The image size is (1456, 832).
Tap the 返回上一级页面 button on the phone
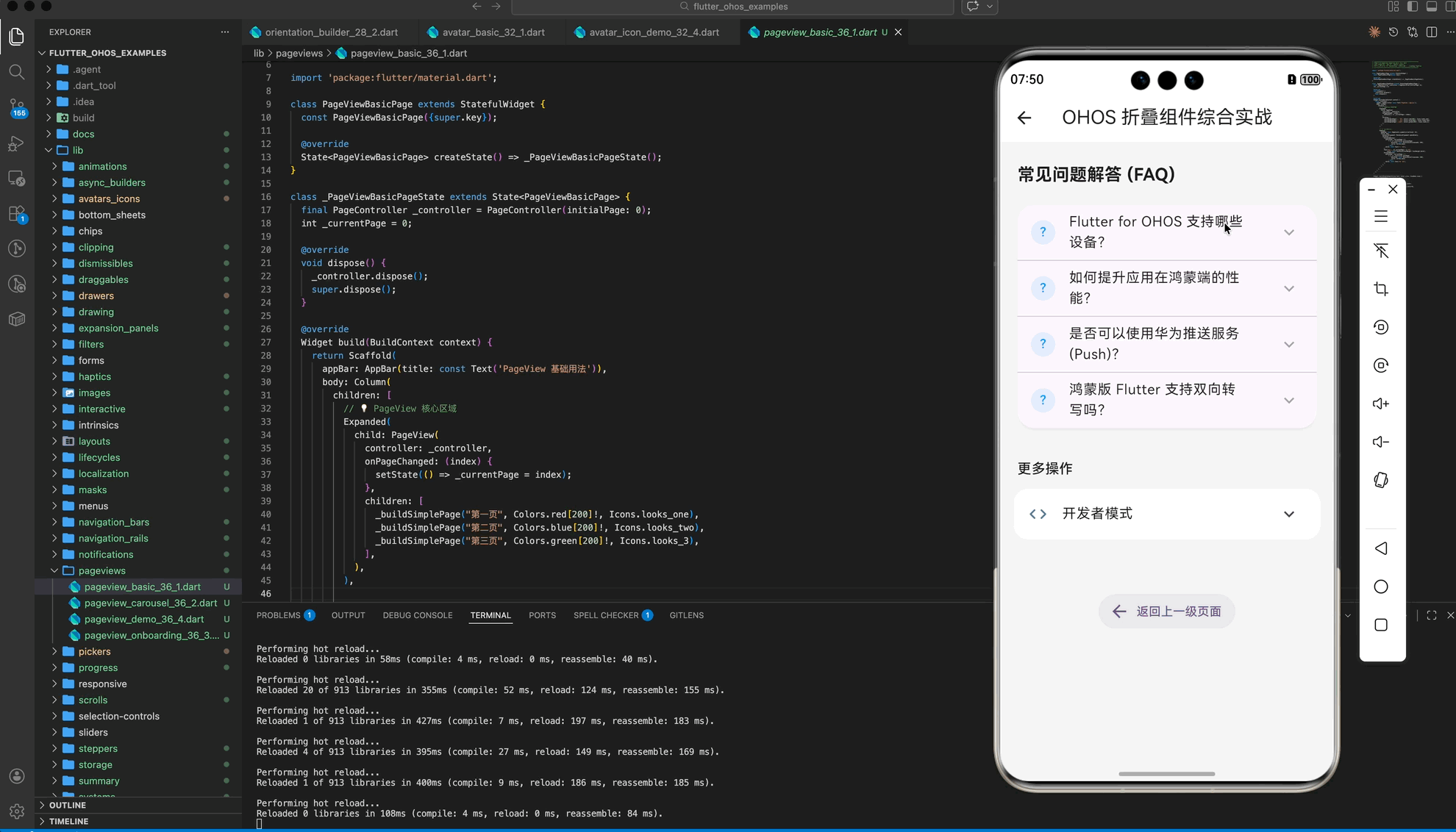(1166, 611)
